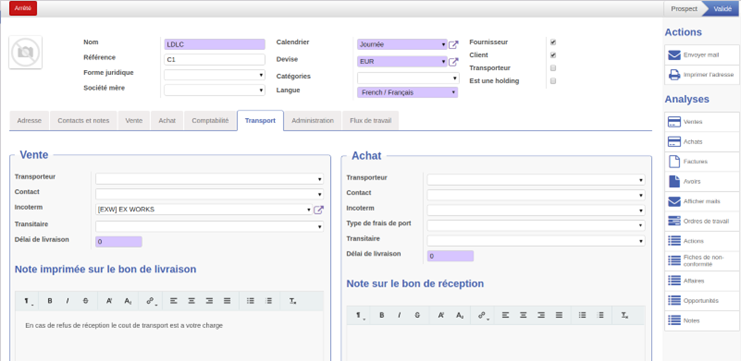
Task: Open external link next to Incoterm EX WORKS
Action: tap(319, 210)
